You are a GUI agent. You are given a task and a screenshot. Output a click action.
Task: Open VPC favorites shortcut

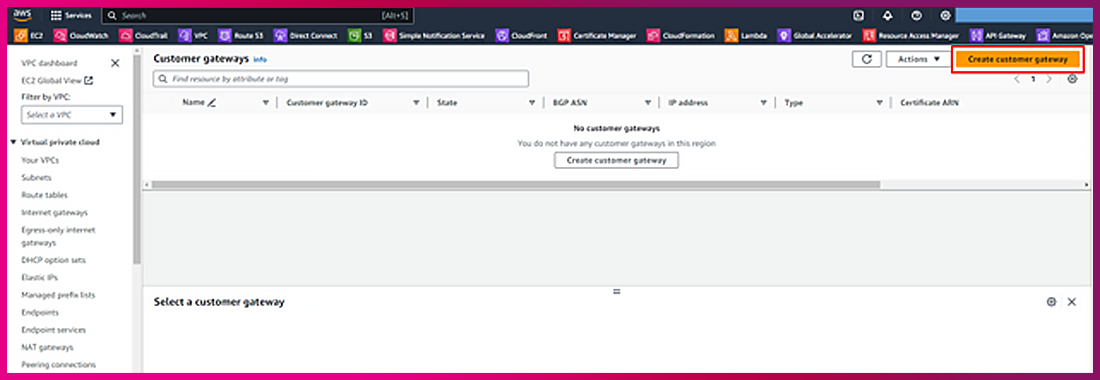coord(194,36)
